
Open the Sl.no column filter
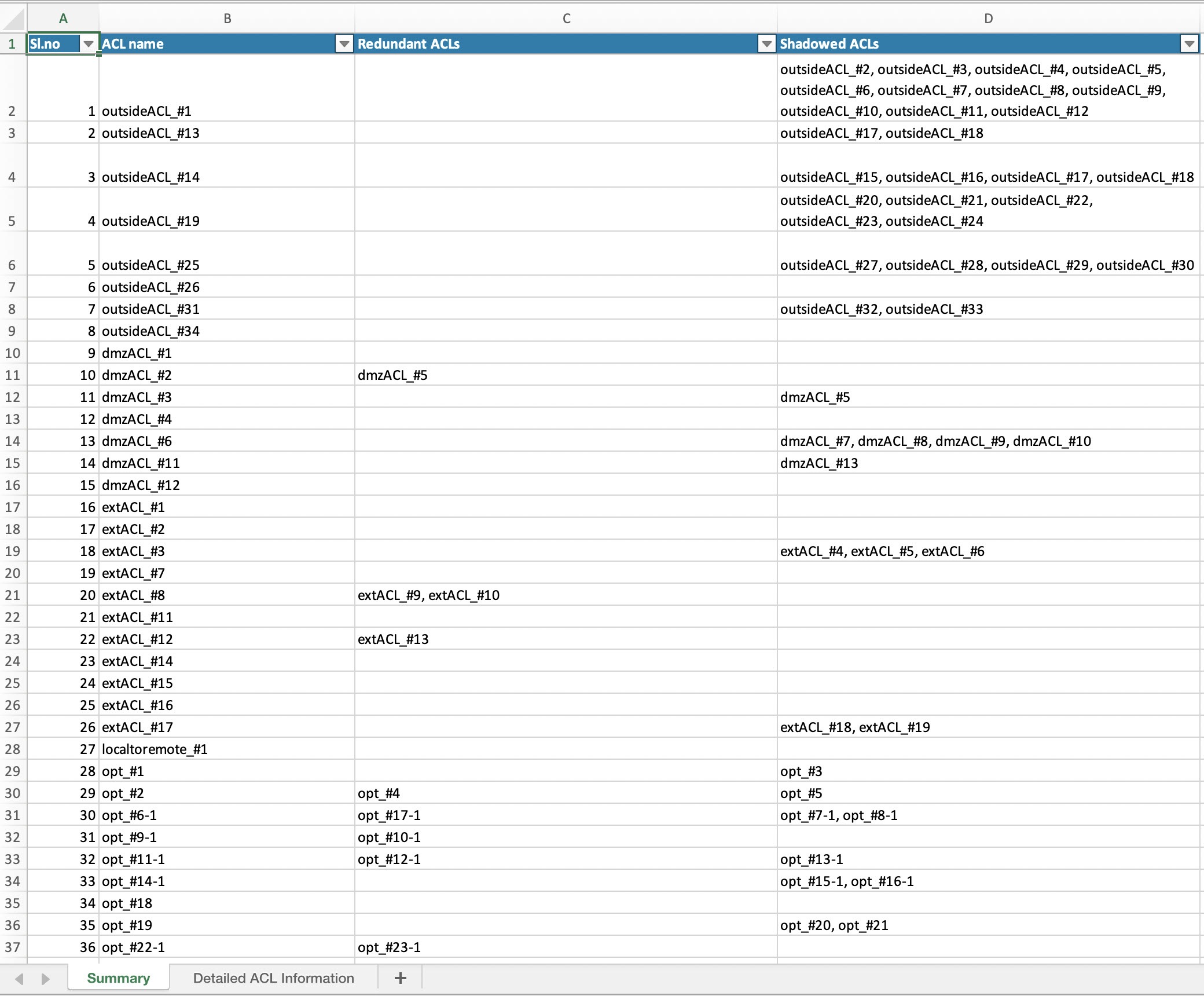(88, 44)
